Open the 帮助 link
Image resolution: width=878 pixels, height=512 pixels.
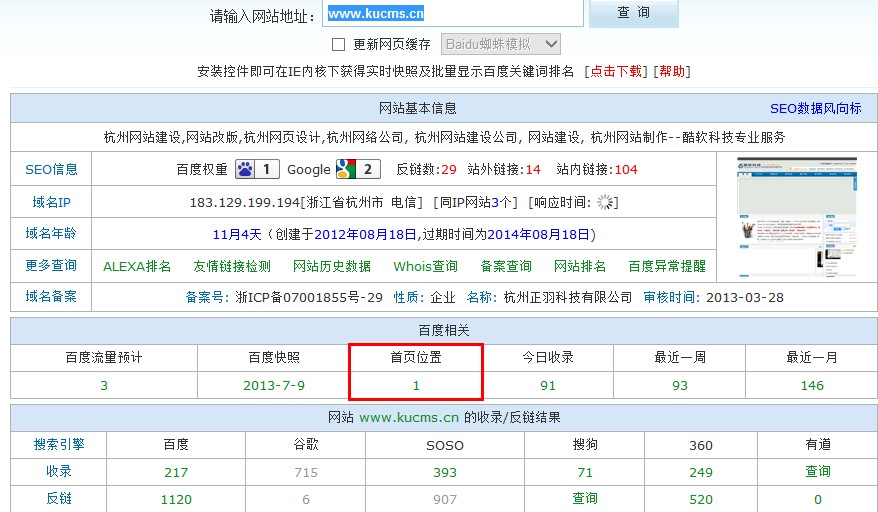tap(672, 71)
